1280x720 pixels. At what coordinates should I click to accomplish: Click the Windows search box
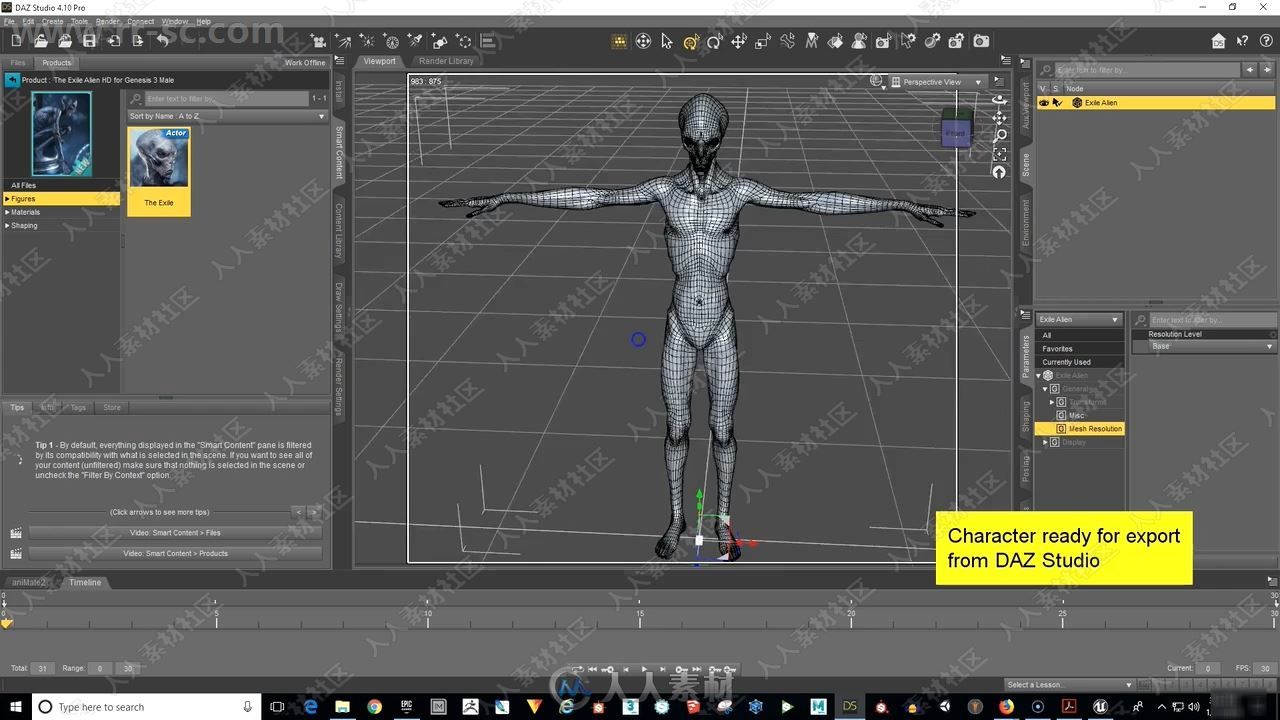pos(147,707)
